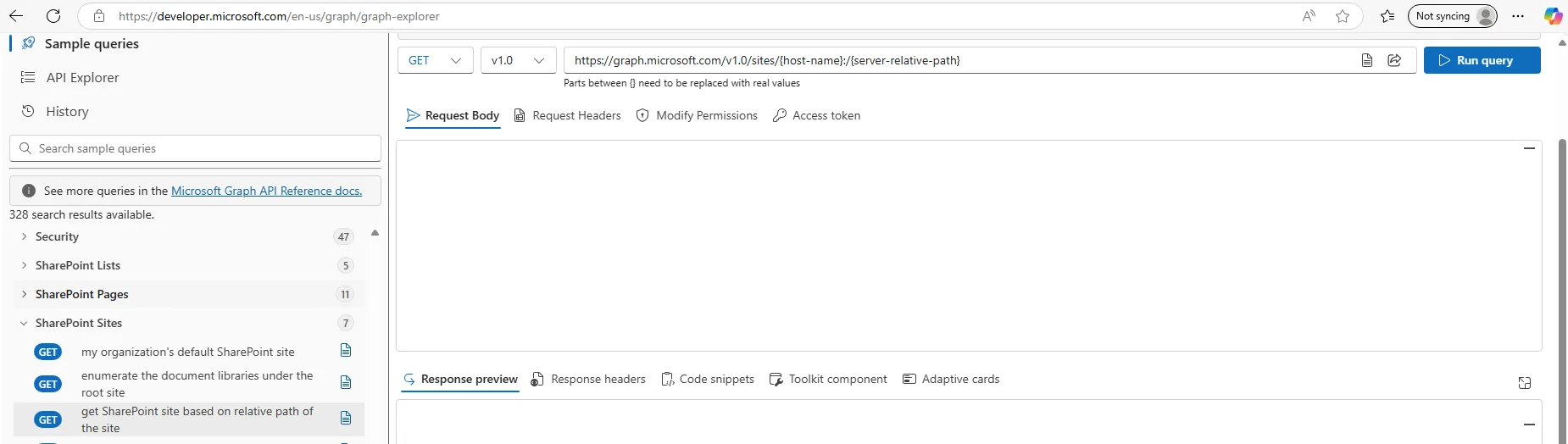Open docs icon for enumerate document libraries query
Viewport: 1568px width, 444px height.
pyautogui.click(x=346, y=382)
